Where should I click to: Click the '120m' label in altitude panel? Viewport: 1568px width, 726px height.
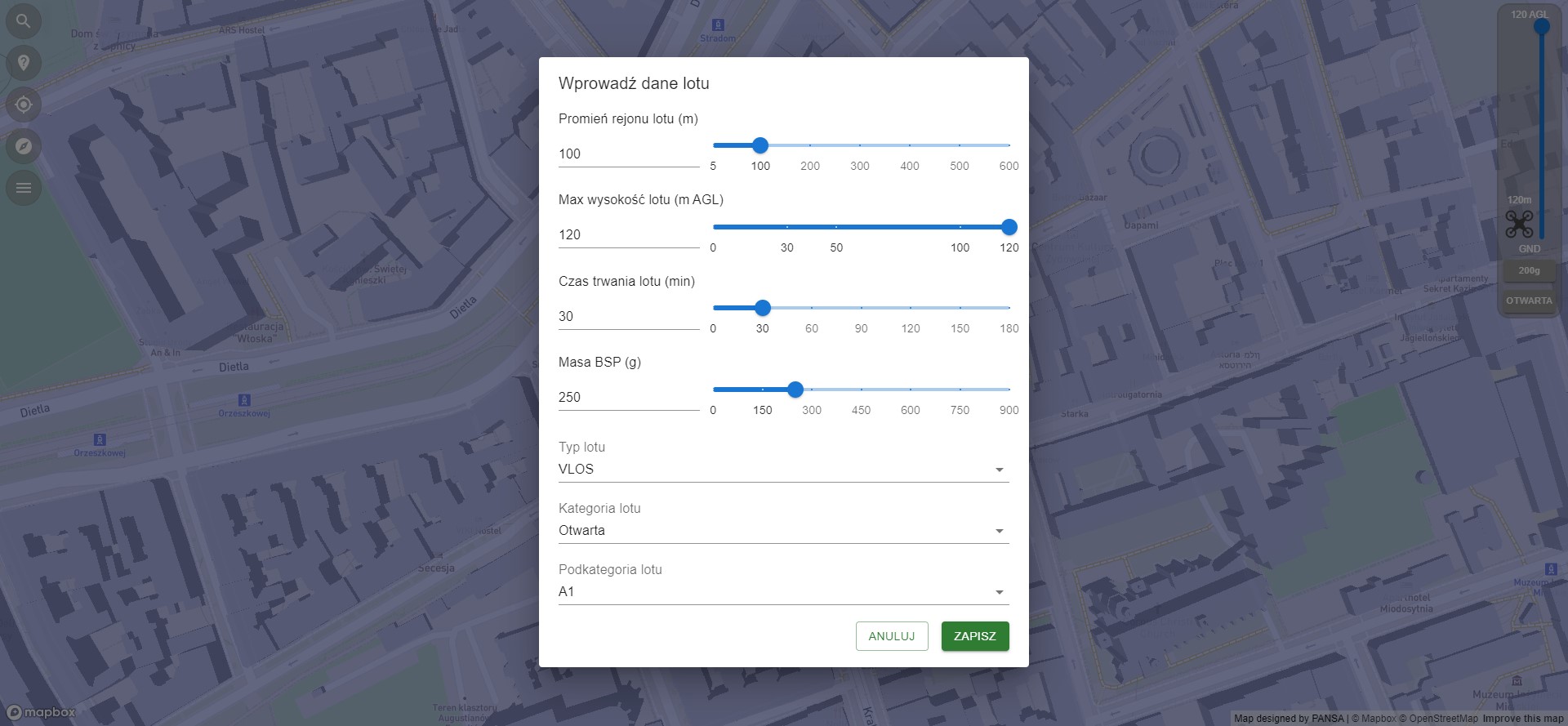pyautogui.click(x=1519, y=200)
